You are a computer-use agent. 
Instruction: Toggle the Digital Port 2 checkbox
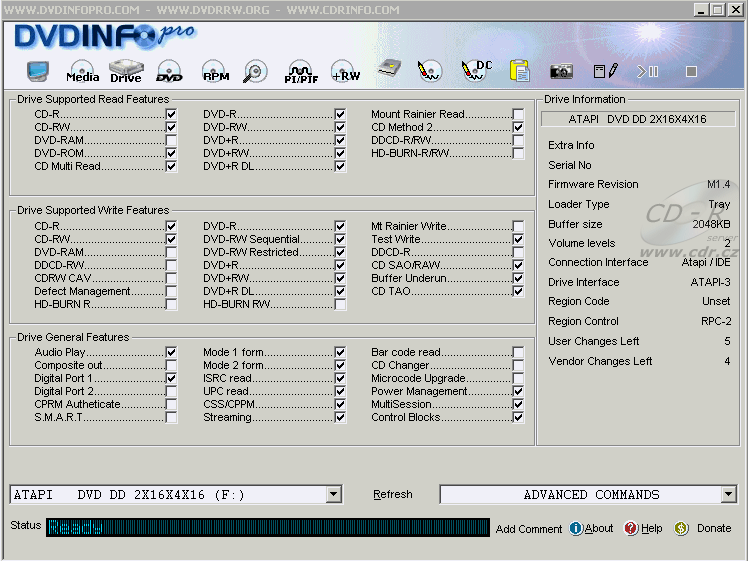(171, 391)
